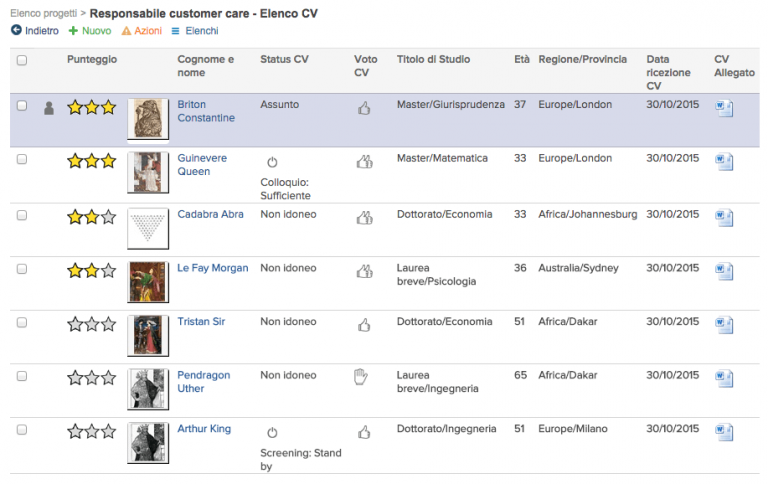The width and height of the screenshot is (768, 484).
Task: Check the box for Cadabra Abra
Action: (22, 215)
